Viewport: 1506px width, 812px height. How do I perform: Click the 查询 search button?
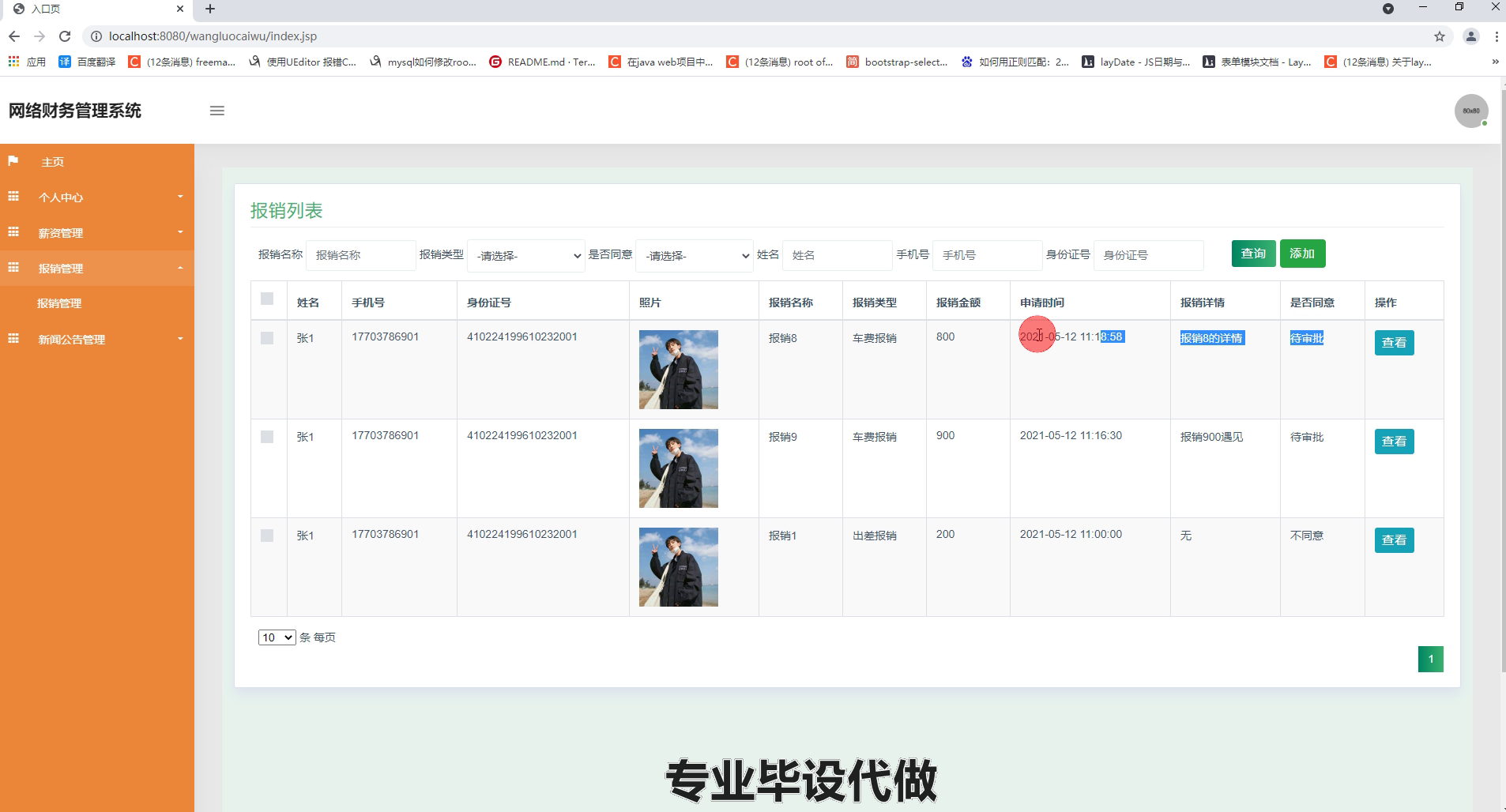pyautogui.click(x=1253, y=254)
